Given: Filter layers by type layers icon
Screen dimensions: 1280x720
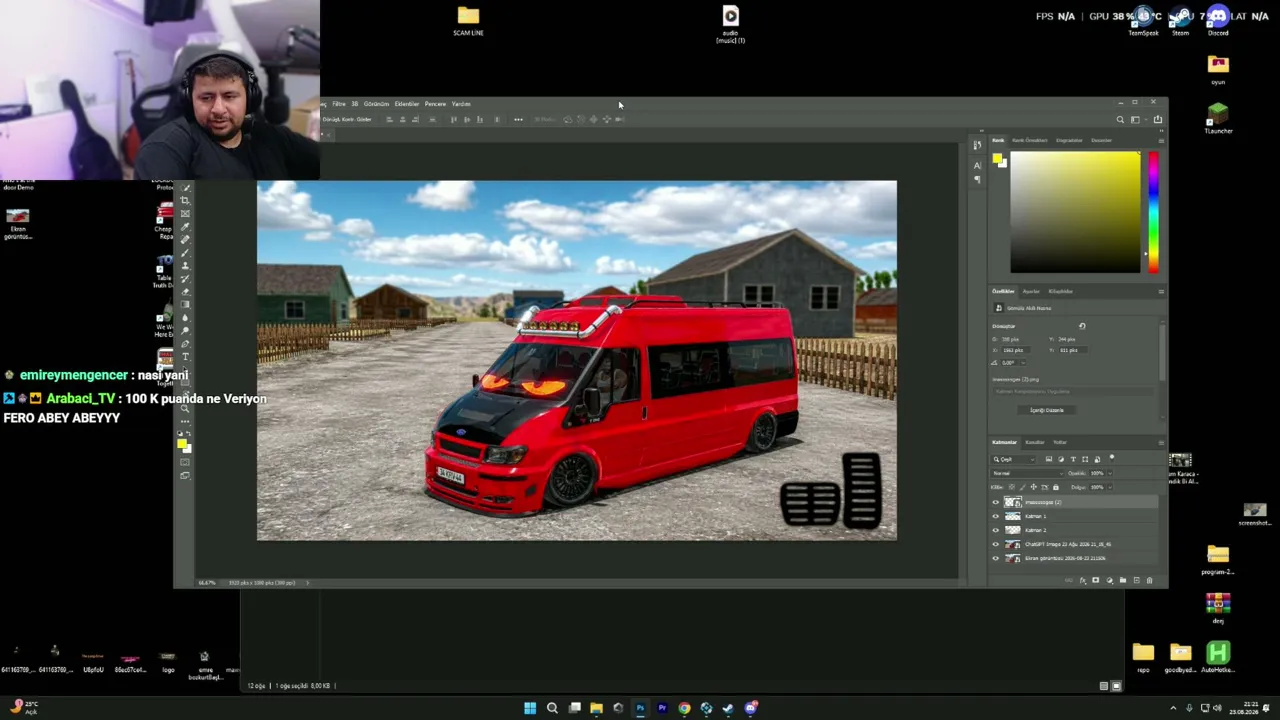Looking at the screenshot, I should (x=1073, y=459).
